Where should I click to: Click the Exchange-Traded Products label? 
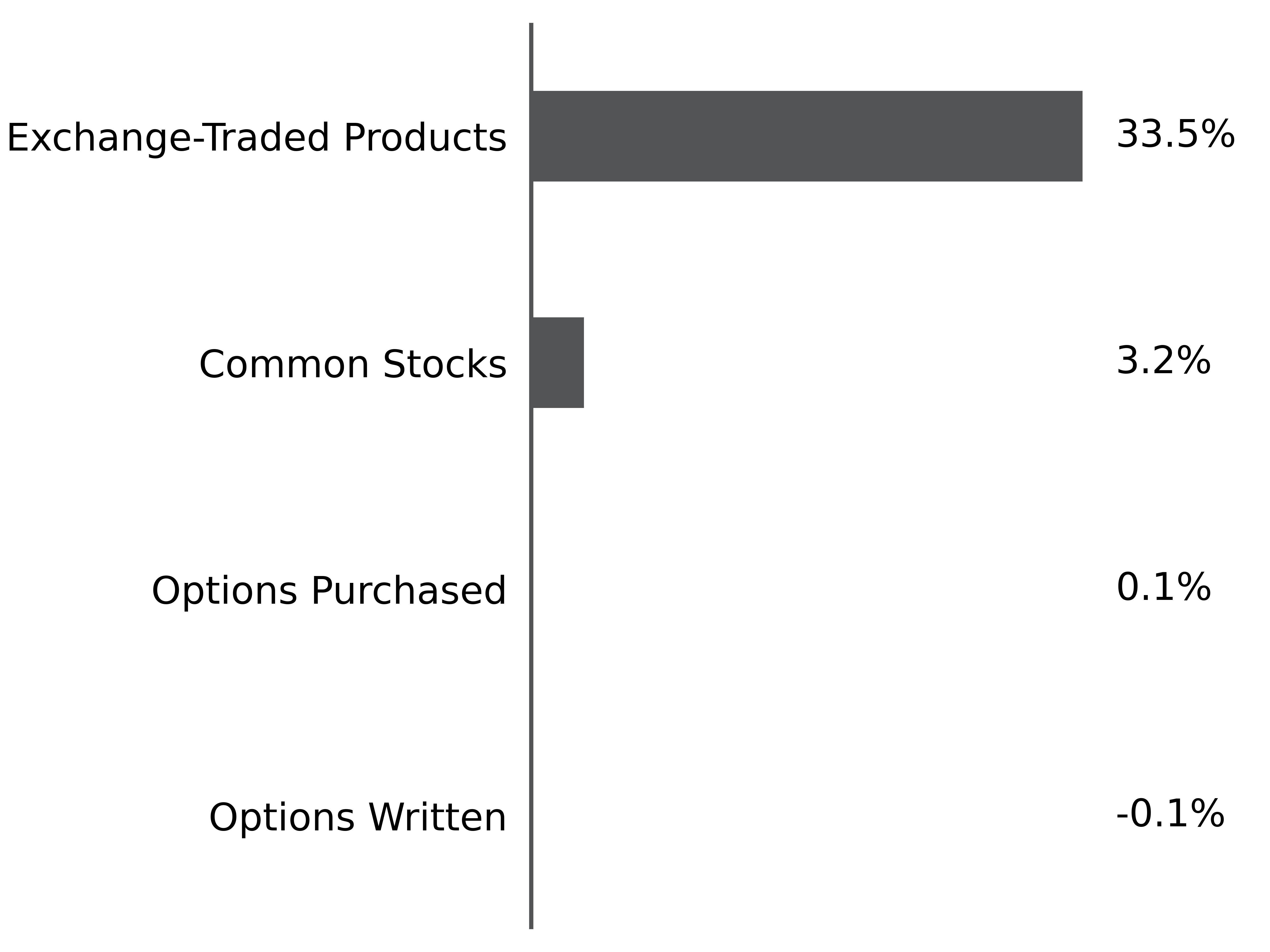(x=257, y=138)
